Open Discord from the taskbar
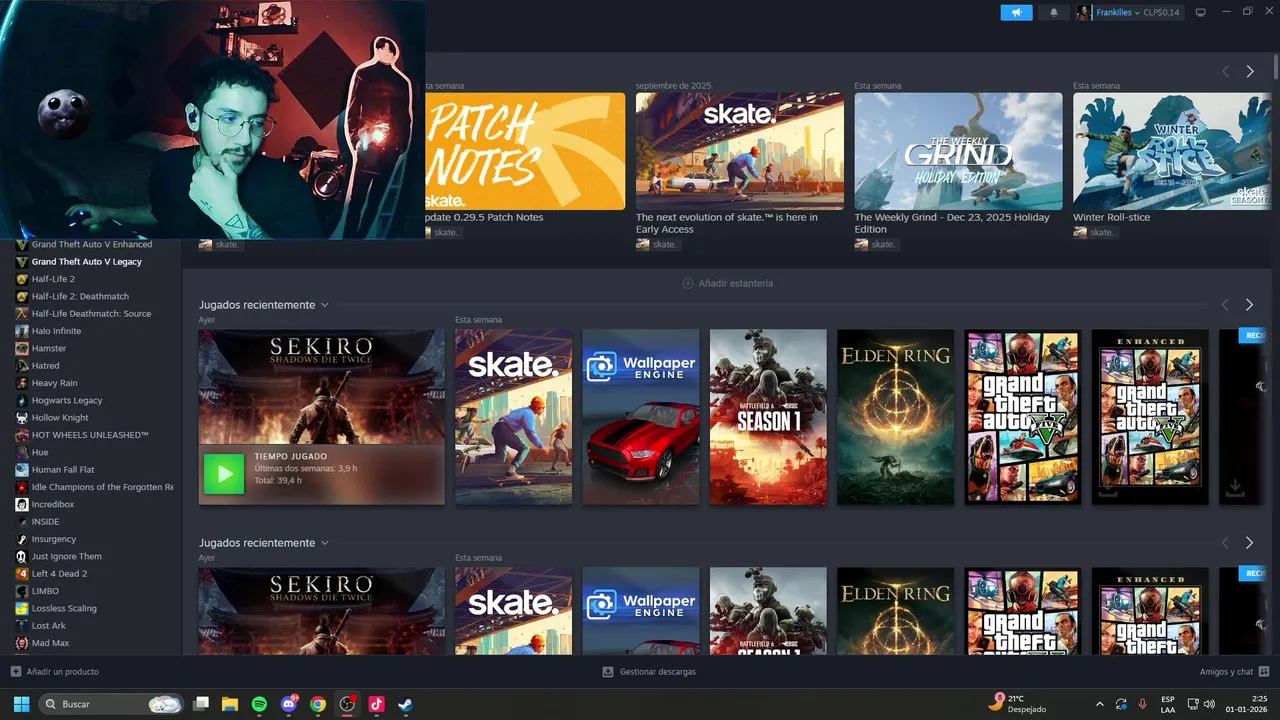 (x=289, y=704)
